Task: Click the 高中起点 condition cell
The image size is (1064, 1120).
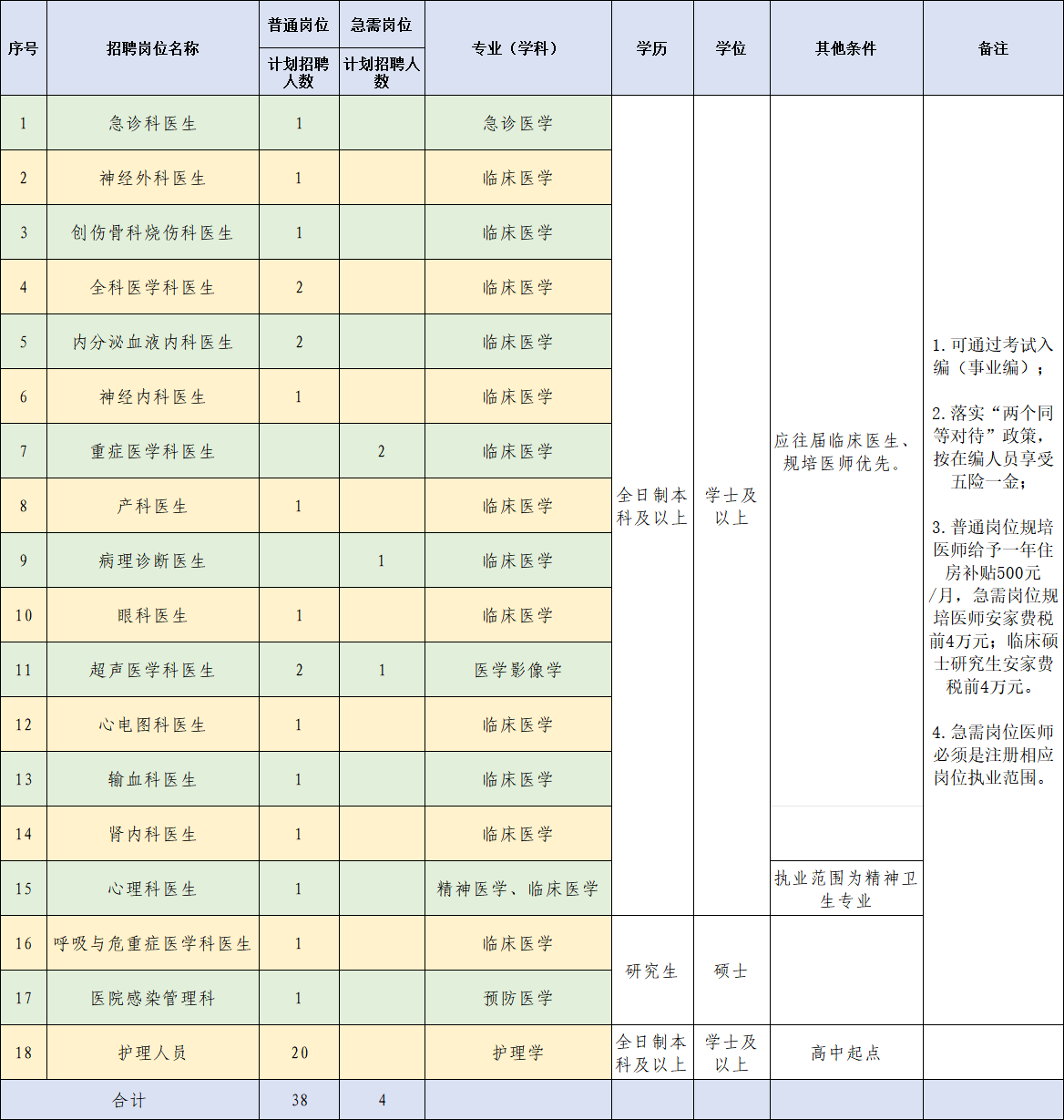Action: [846, 1053]
